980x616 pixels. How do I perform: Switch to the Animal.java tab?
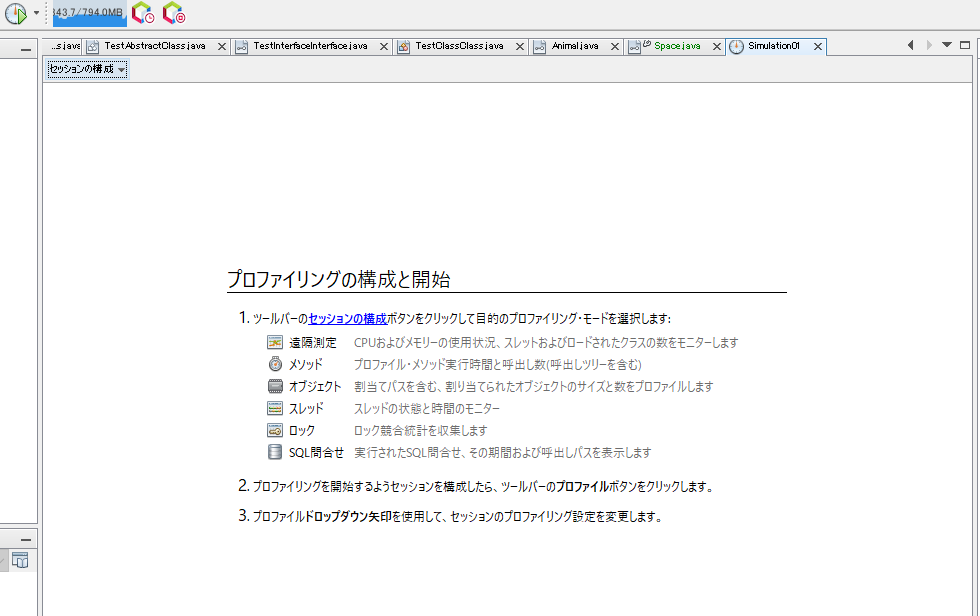[x=575, y=46]
